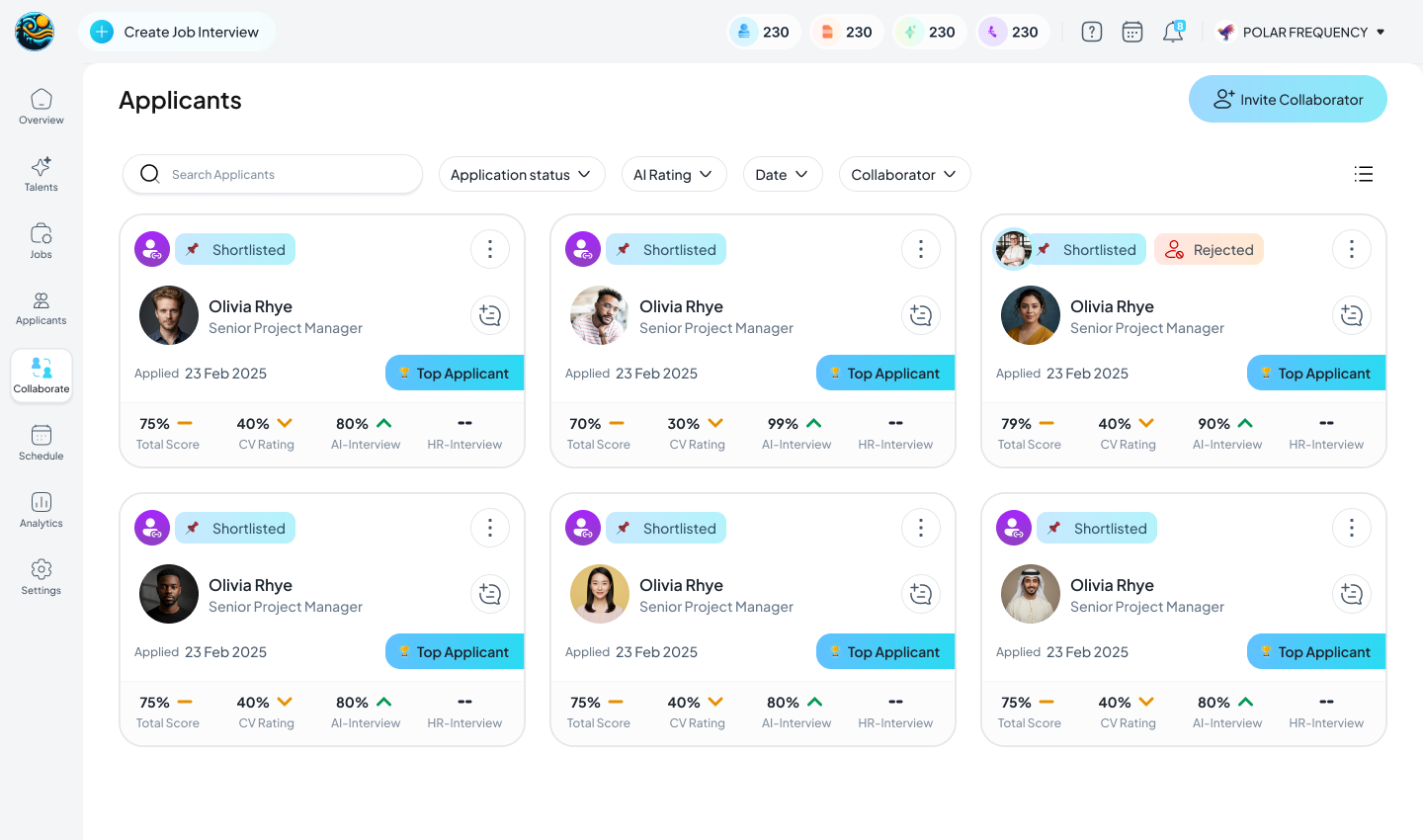Viewport: 1423px width, 840px height.
Task: Click the Invite Collaborator button
Action: (1288, 99)
